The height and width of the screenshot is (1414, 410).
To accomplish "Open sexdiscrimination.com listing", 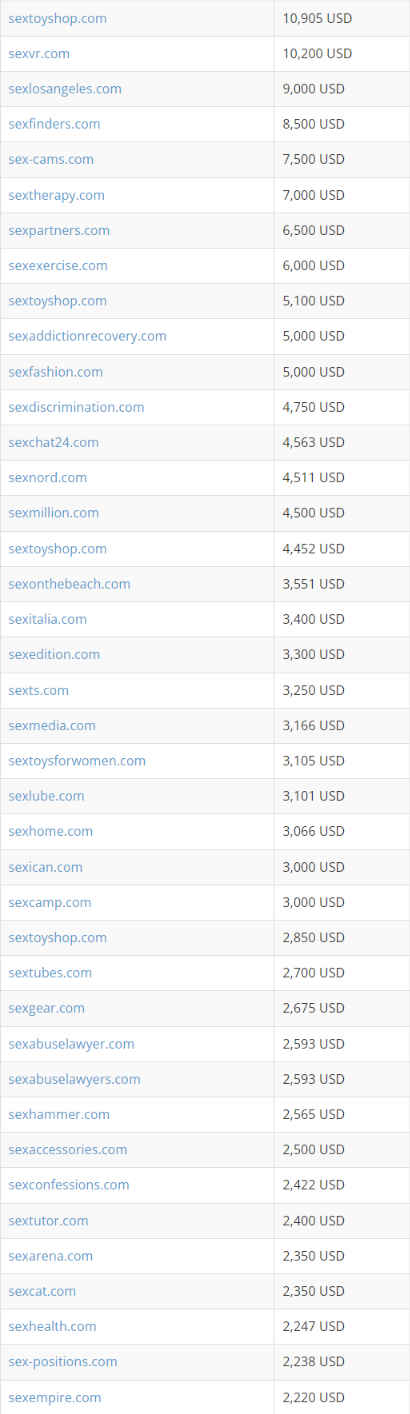I will pos(76,407).
